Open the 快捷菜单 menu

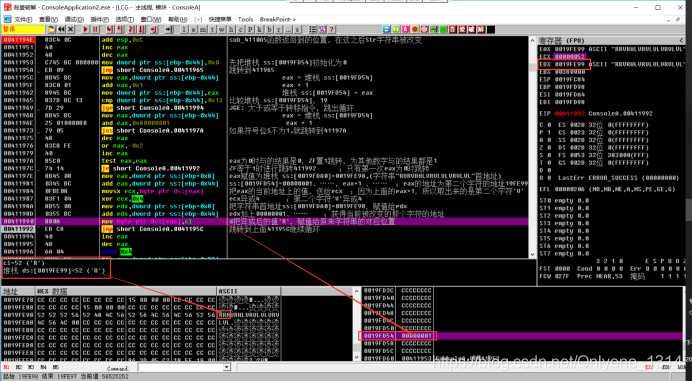point(220,19)
